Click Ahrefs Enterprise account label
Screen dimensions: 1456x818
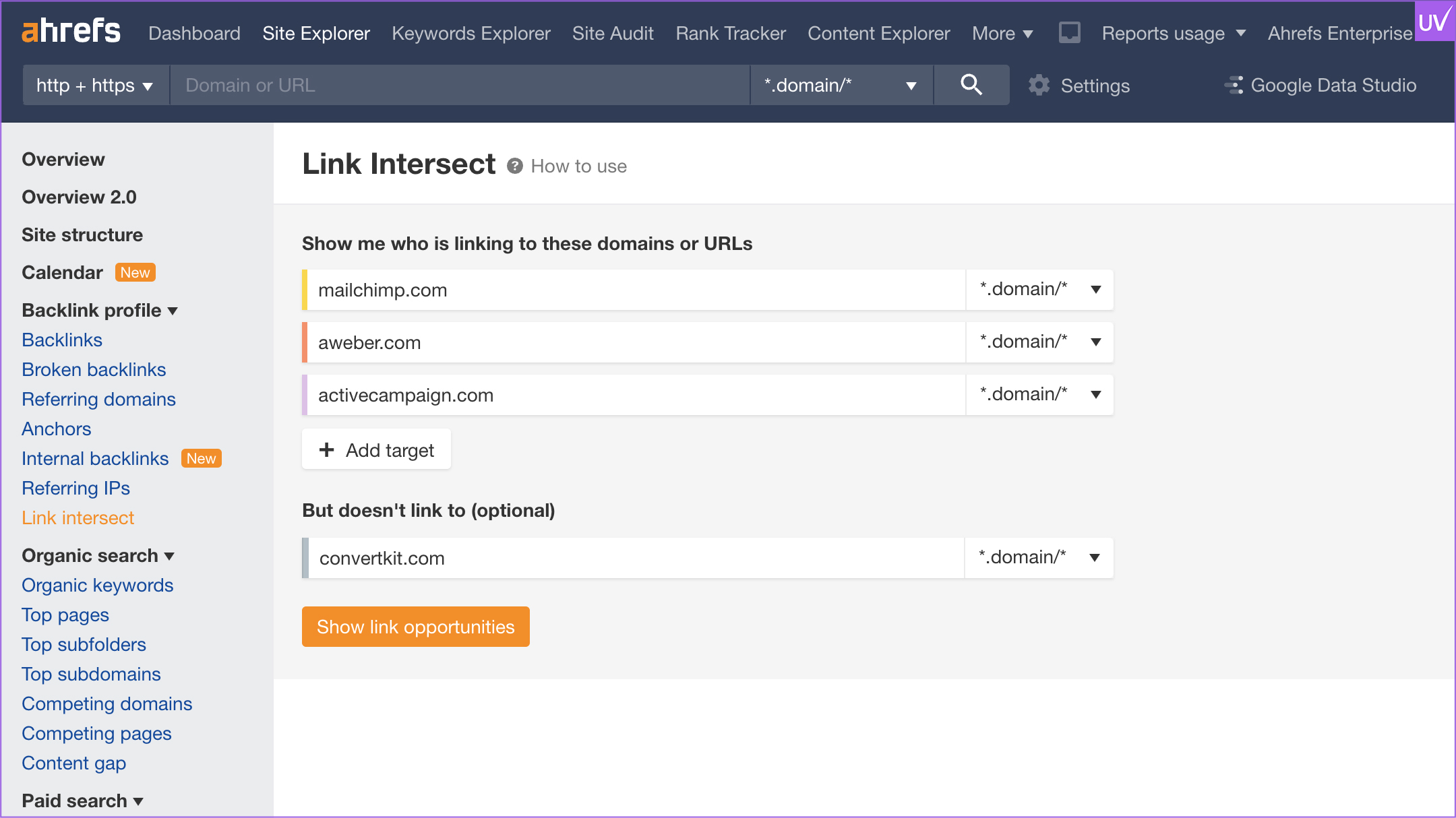tap(1340, 33)
